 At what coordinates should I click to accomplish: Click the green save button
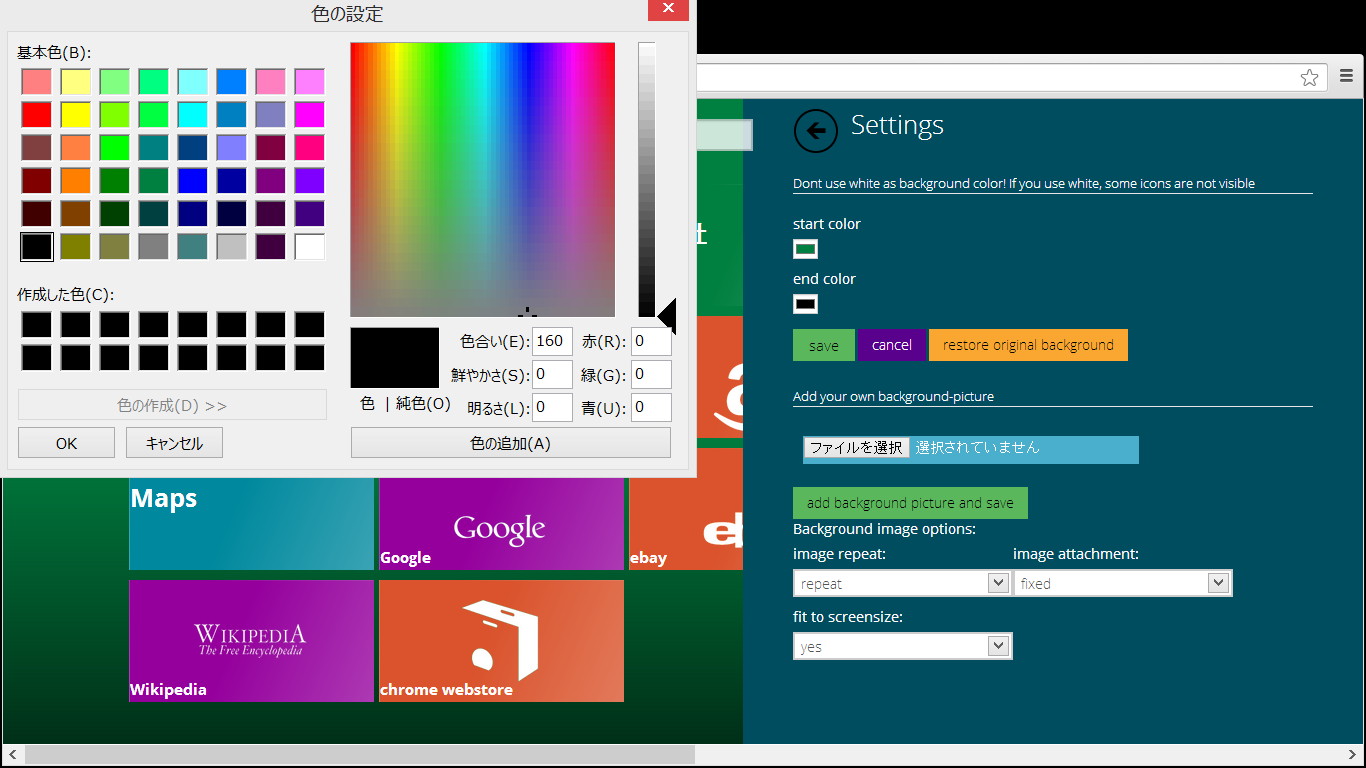tap(824, 345)
